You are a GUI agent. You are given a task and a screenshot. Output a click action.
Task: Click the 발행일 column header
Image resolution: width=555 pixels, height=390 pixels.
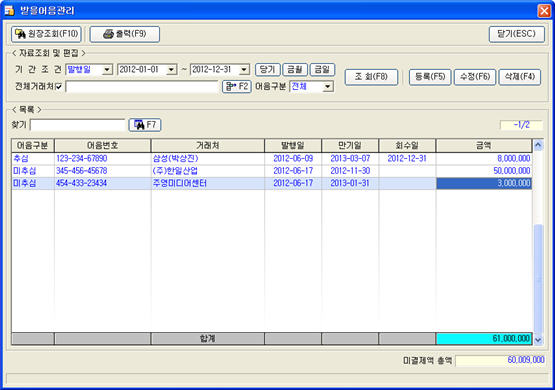(293, 145)
